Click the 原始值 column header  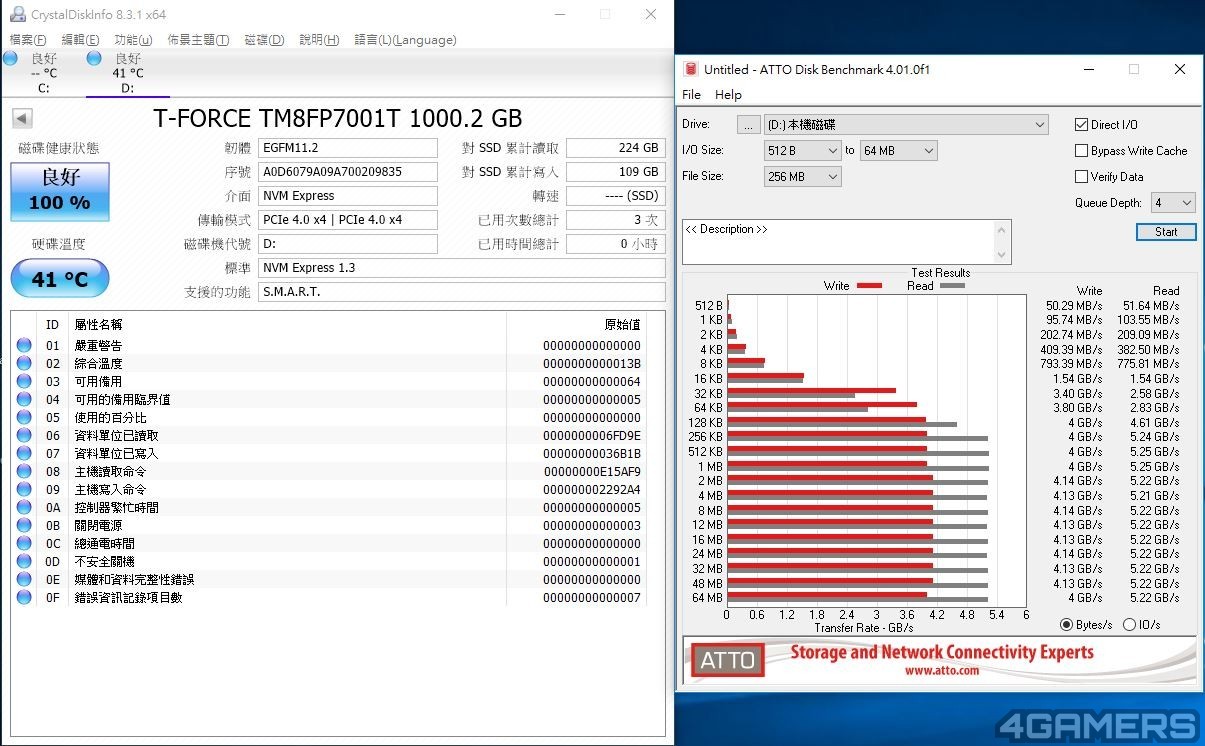(x=623, y=325)
